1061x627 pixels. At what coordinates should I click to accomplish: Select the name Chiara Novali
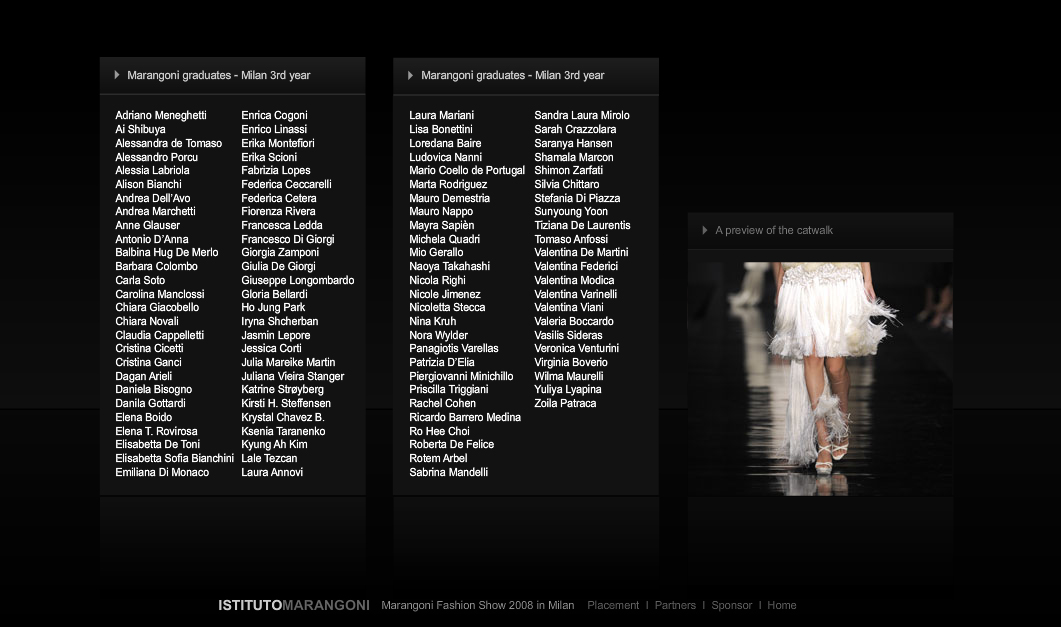pyautogui.click(x=147, y=321)
